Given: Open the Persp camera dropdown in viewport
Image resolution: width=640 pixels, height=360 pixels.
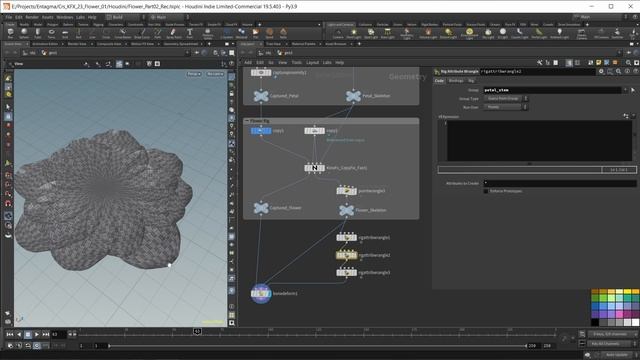Looking at the screenshot, I should pyautogui.click(x=194, y=74).
